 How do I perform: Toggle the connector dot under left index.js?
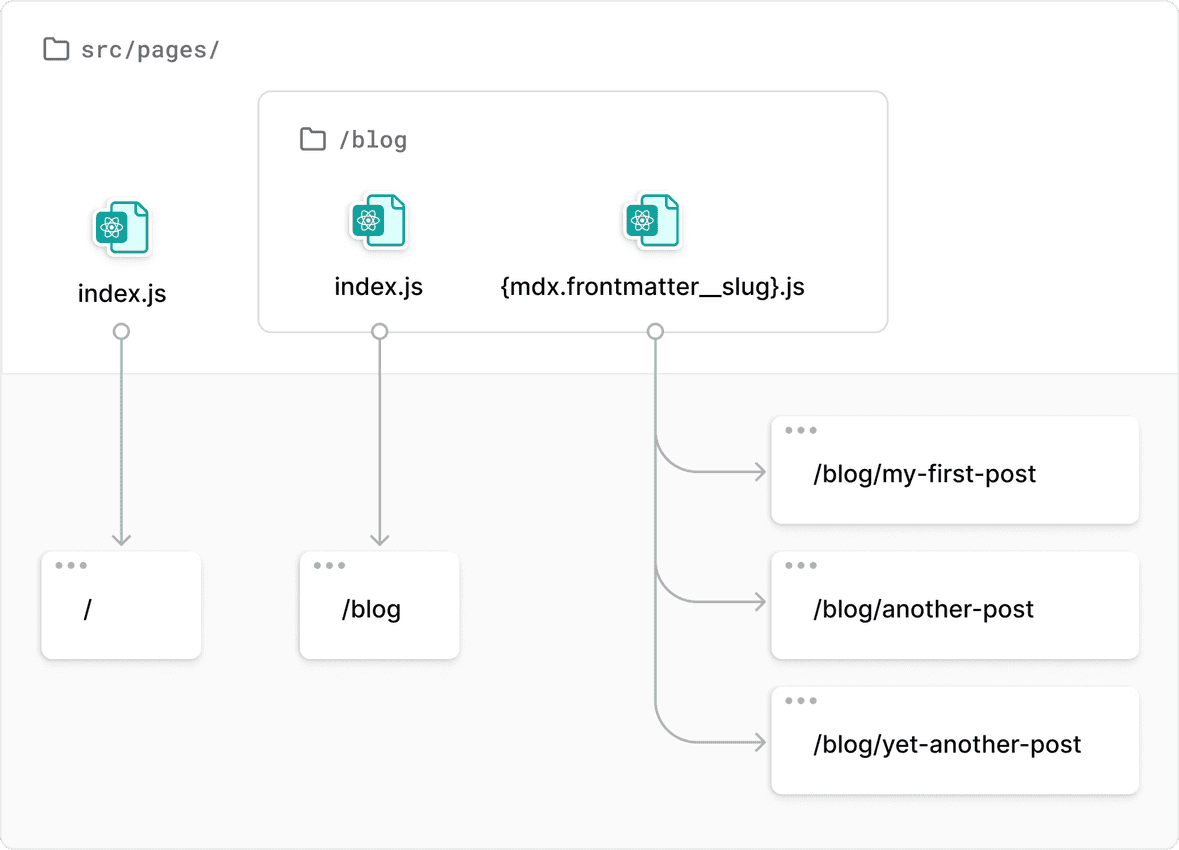tap(122, 330)
